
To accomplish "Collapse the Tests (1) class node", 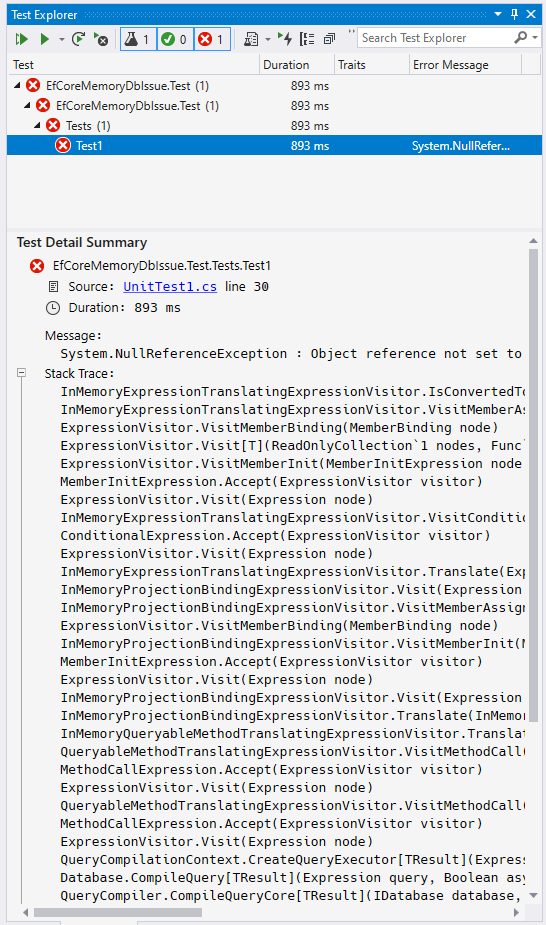I will click(37, 126).
